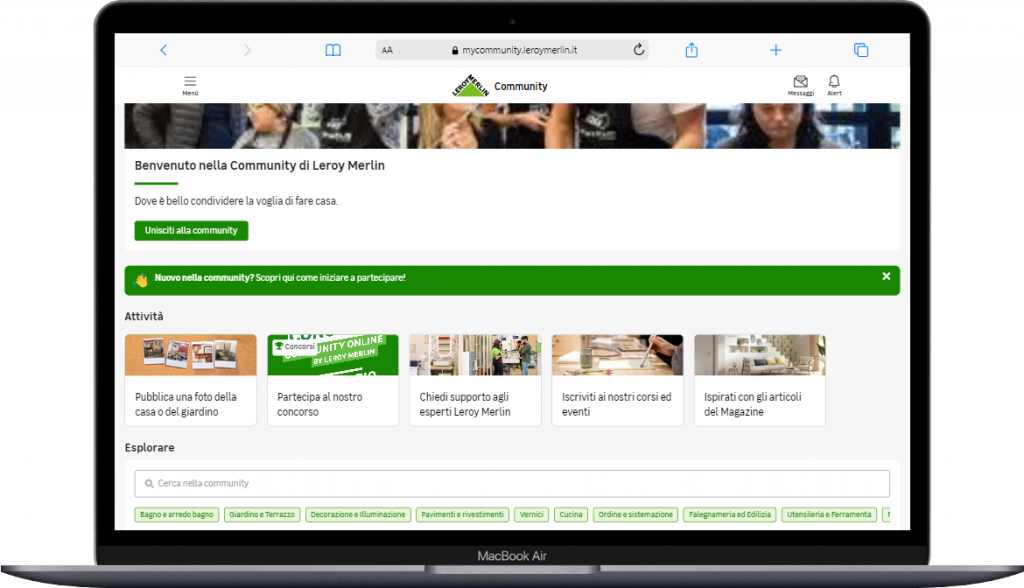Close the green 'Nuovo nella community' banner
1024x588 pixels.
[x=886, y=276]
